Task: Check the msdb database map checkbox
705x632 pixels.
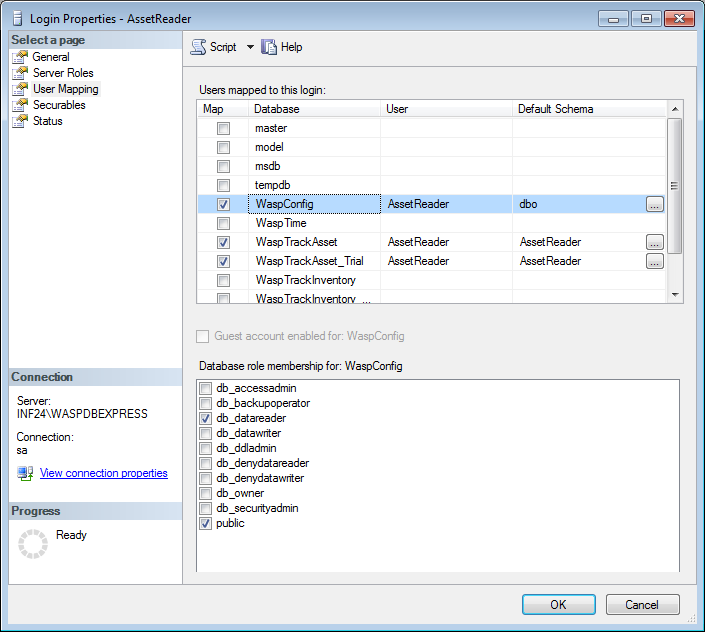Action: pos(223,166)
